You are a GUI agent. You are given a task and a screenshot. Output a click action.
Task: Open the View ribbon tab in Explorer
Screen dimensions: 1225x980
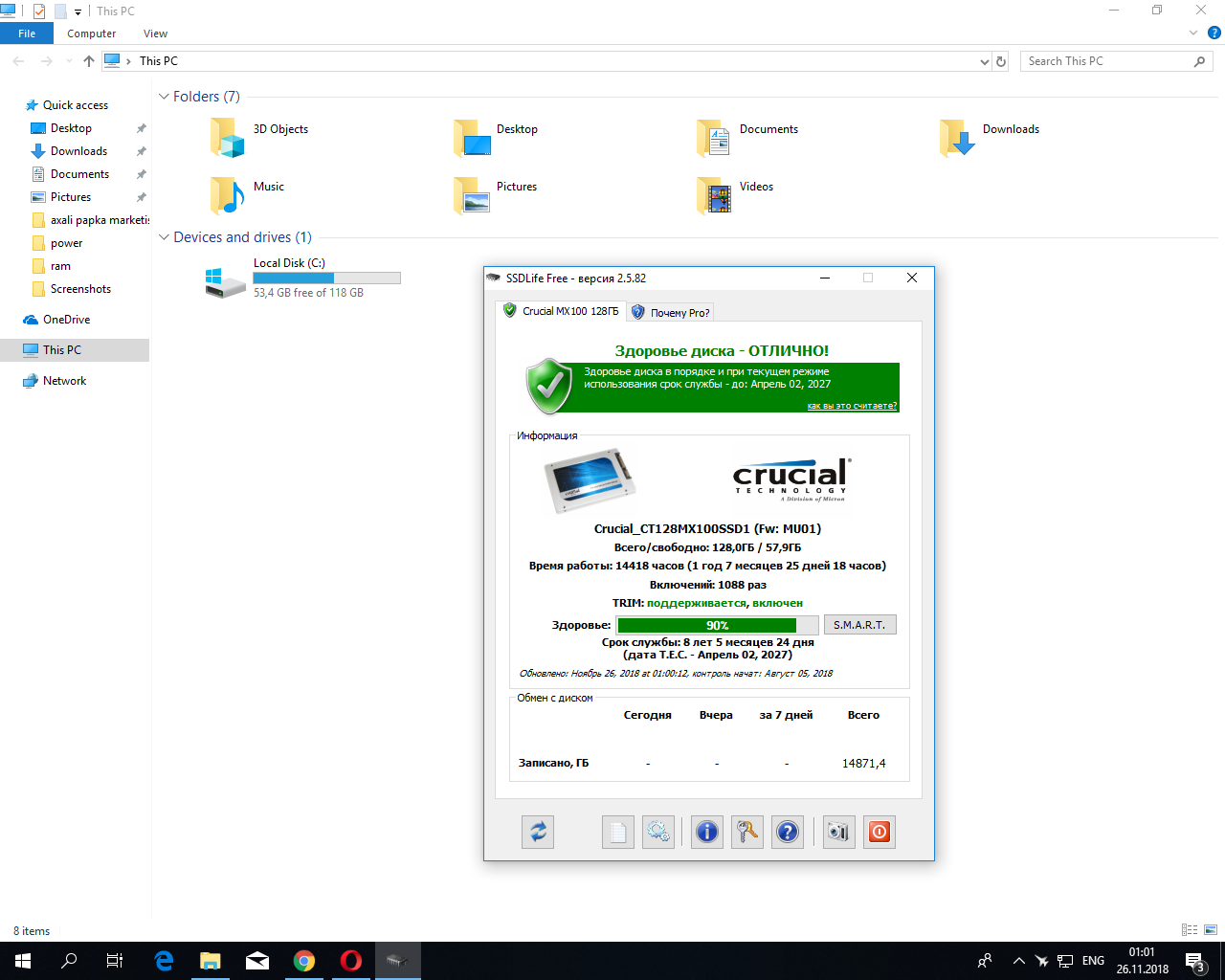[155, 33]
